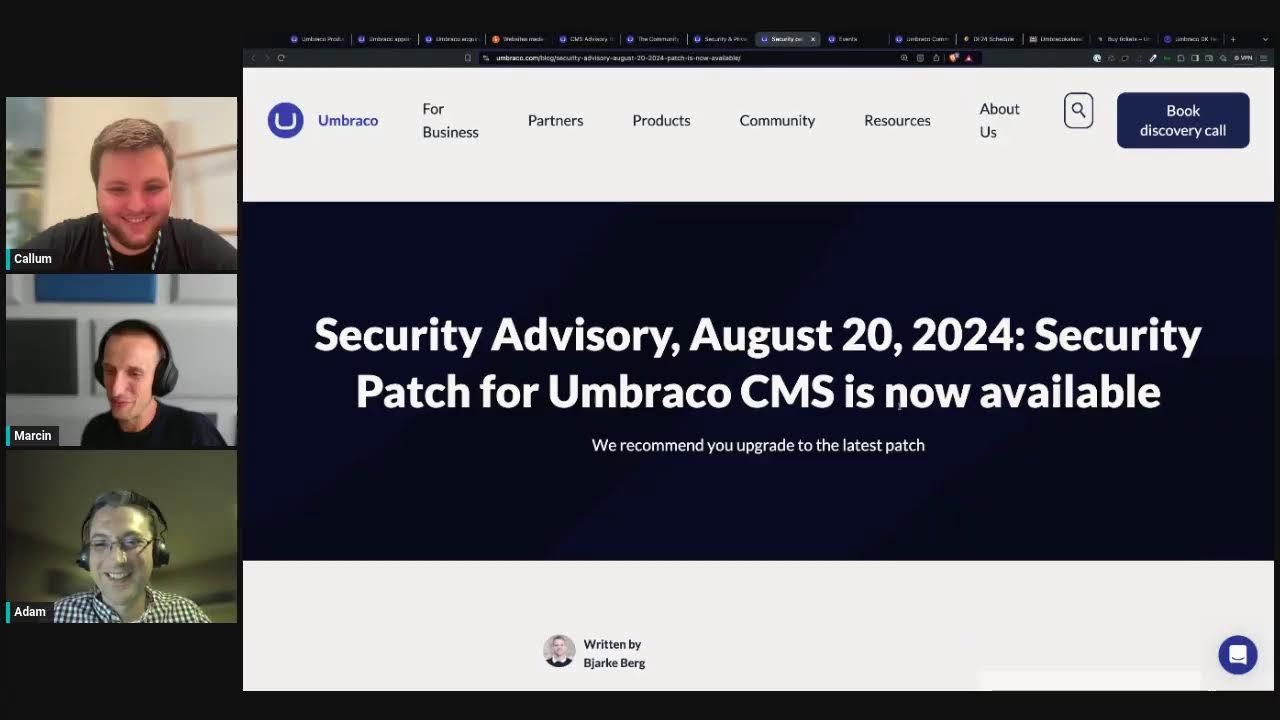Switch to the Umbracokalender tab
Screen dimensions: 1280x720
[1056, 39]
